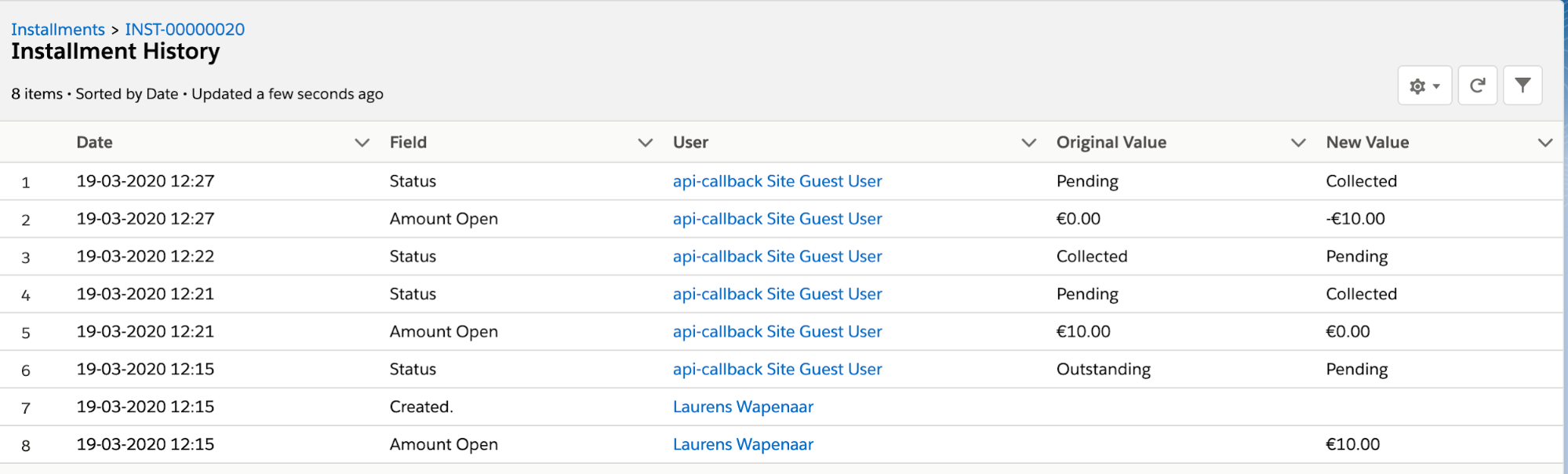Click the New Value column header
The image size is (1568, 474).
(x=1367, y=143)
